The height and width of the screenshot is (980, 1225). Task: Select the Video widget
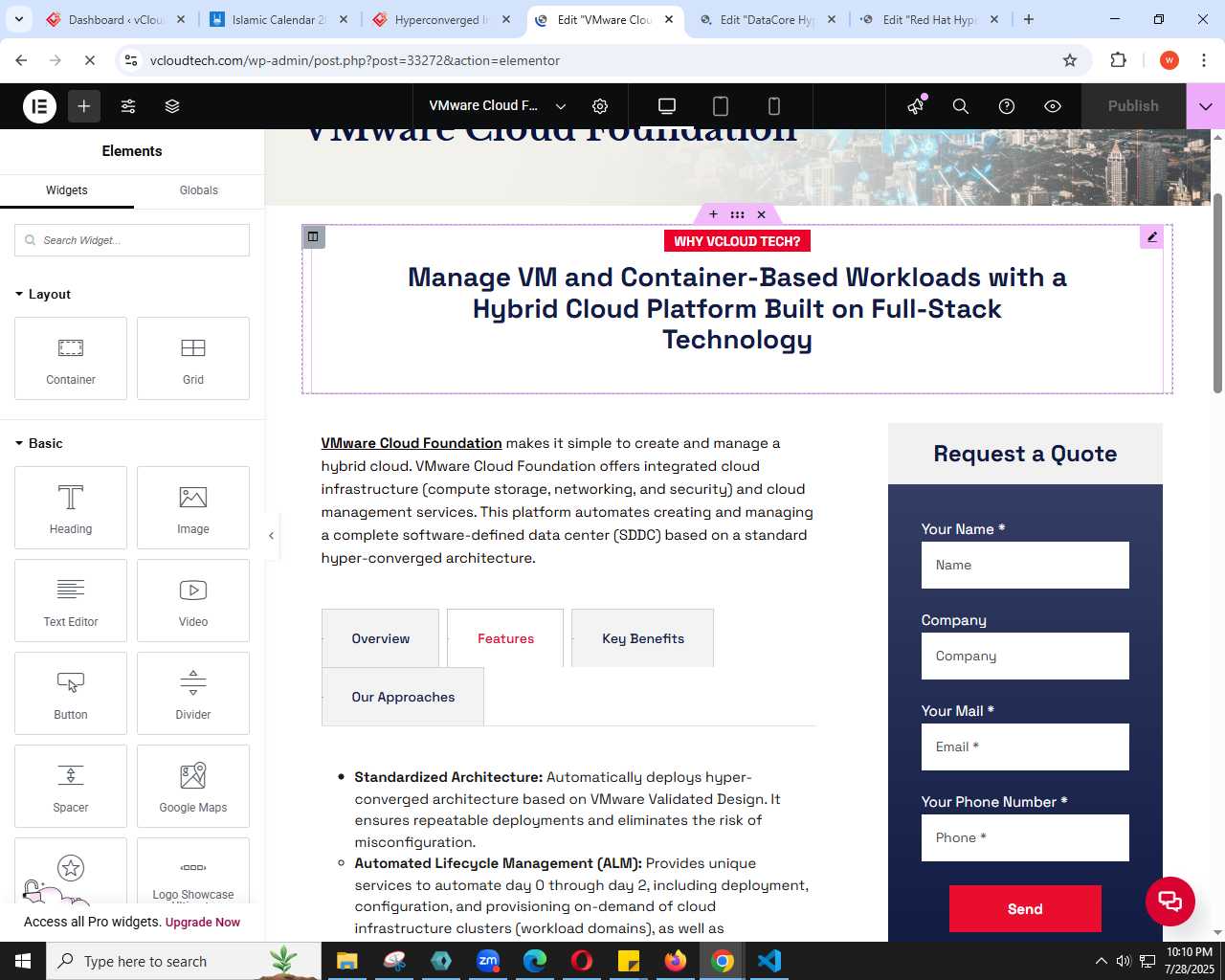coord(193,601)
